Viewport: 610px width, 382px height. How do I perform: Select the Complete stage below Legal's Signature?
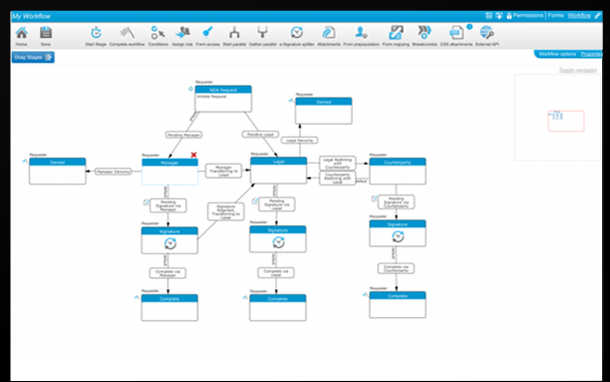[278, 308]
